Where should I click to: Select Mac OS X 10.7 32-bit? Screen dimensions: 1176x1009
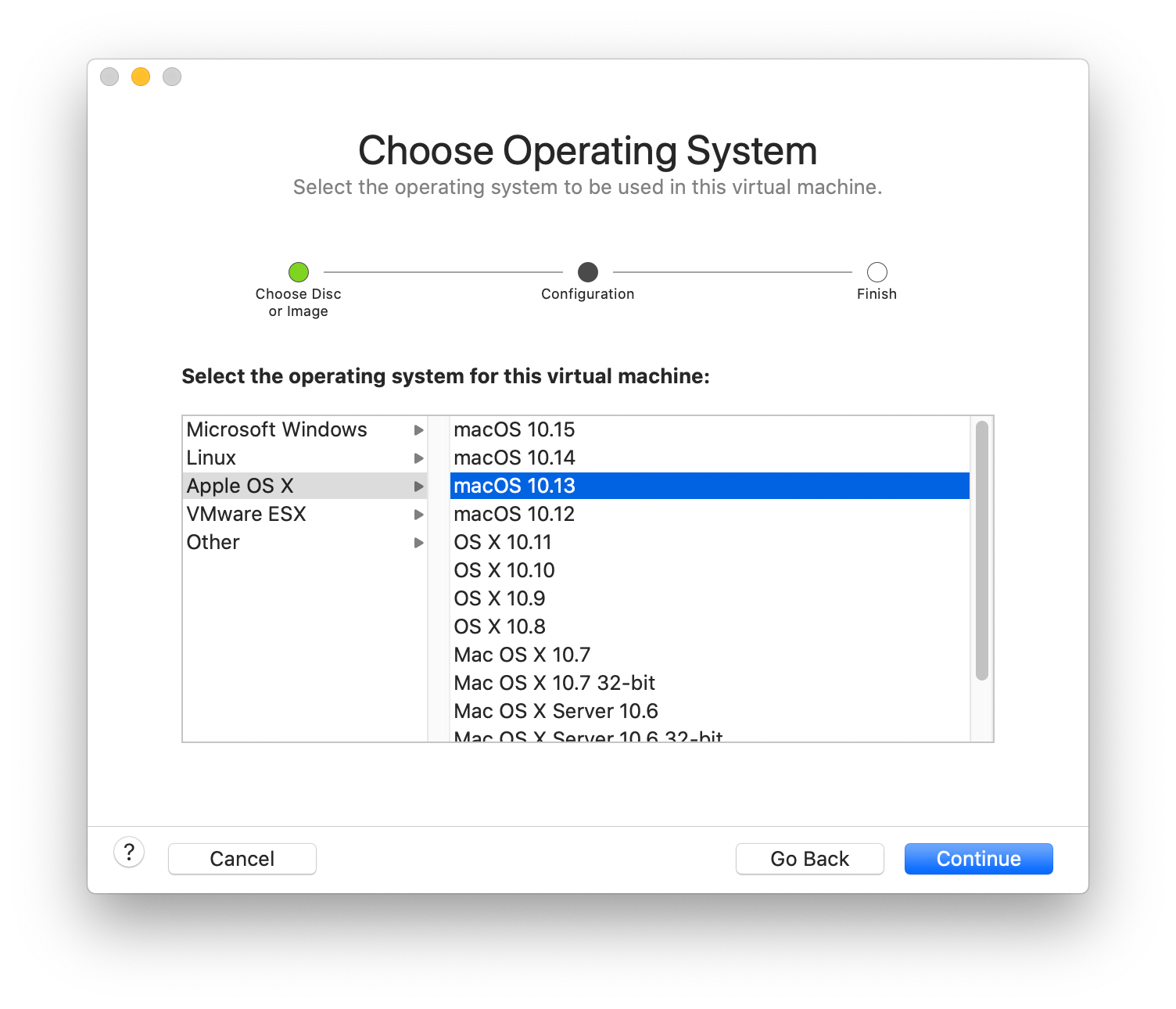pos(554,683)
